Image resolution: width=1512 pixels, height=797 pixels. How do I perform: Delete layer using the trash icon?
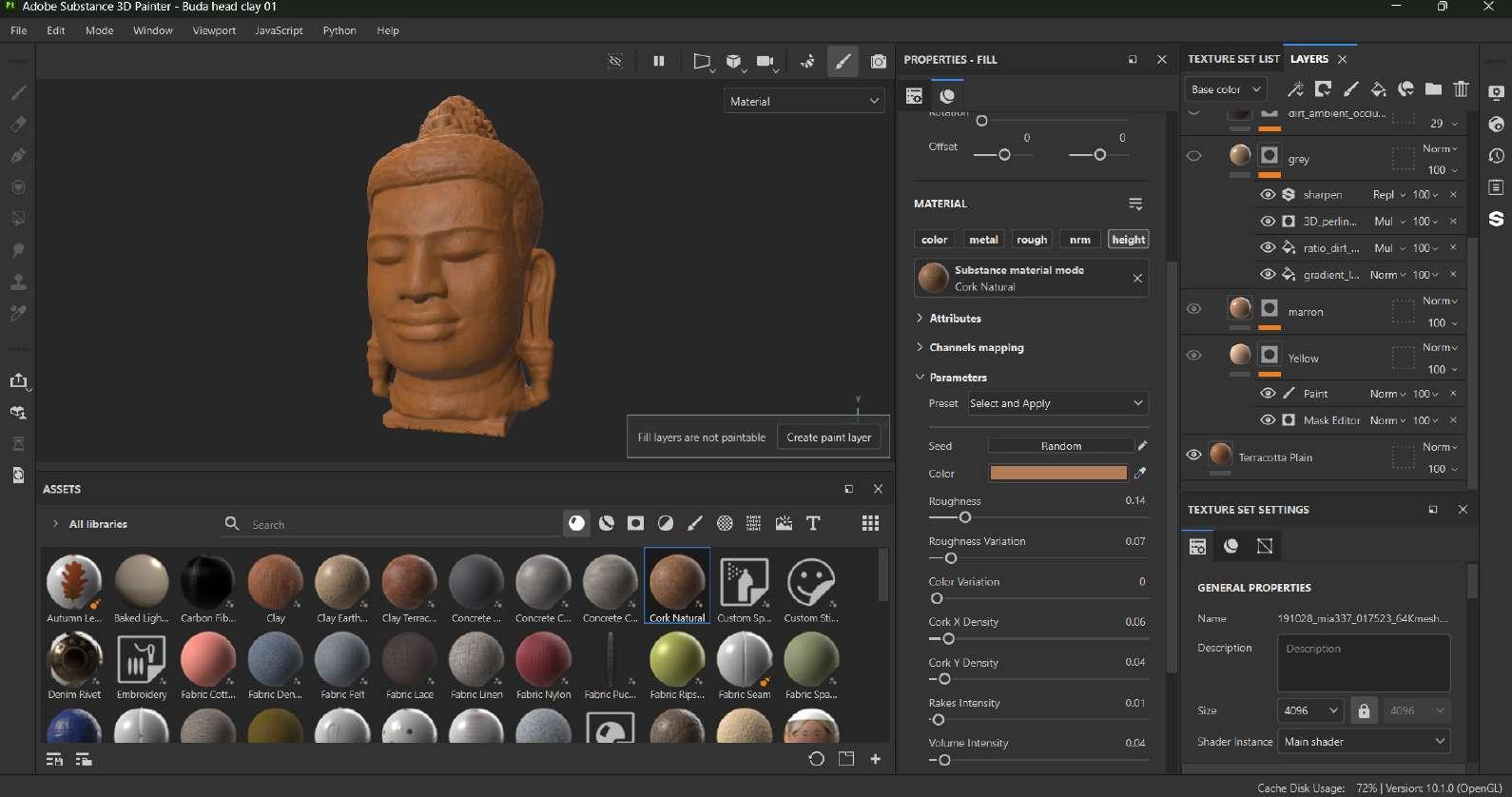(x=1461, y=89)
